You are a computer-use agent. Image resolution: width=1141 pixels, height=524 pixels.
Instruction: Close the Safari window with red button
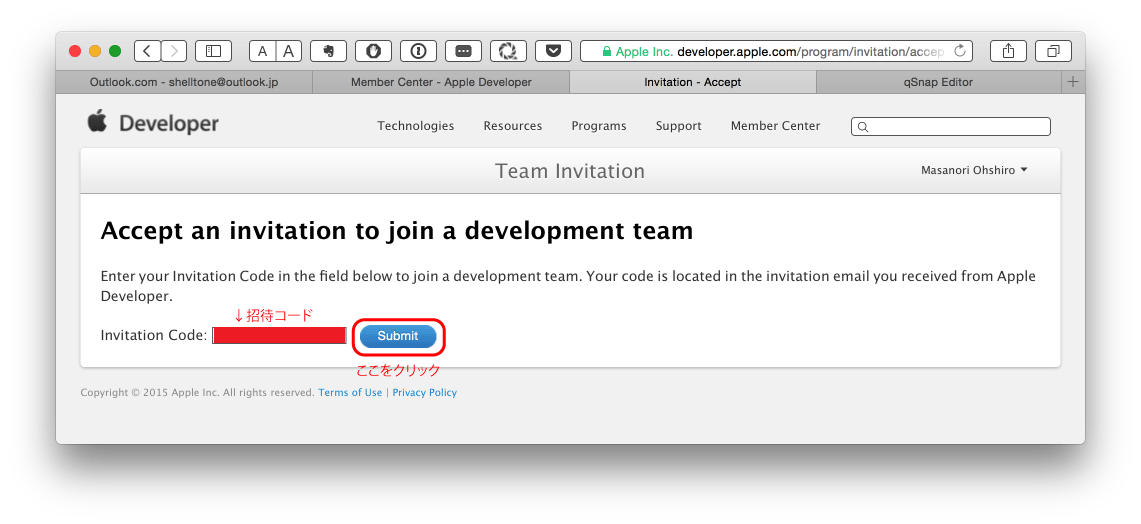[x=74, y=51]
